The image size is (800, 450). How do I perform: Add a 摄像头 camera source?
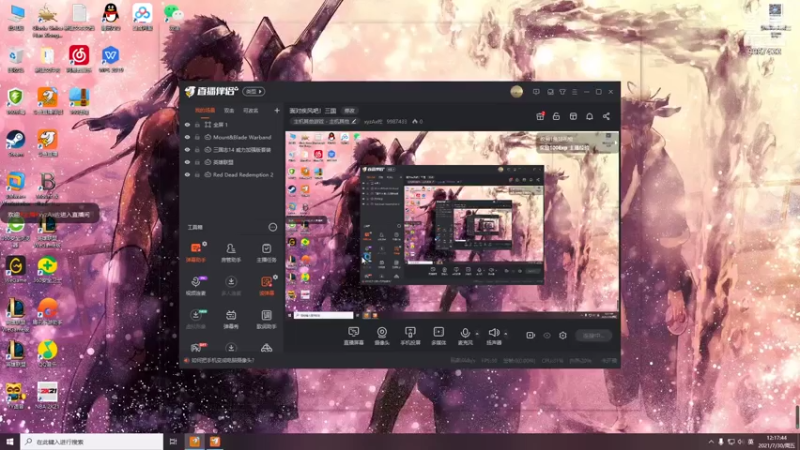coord(382,336)
